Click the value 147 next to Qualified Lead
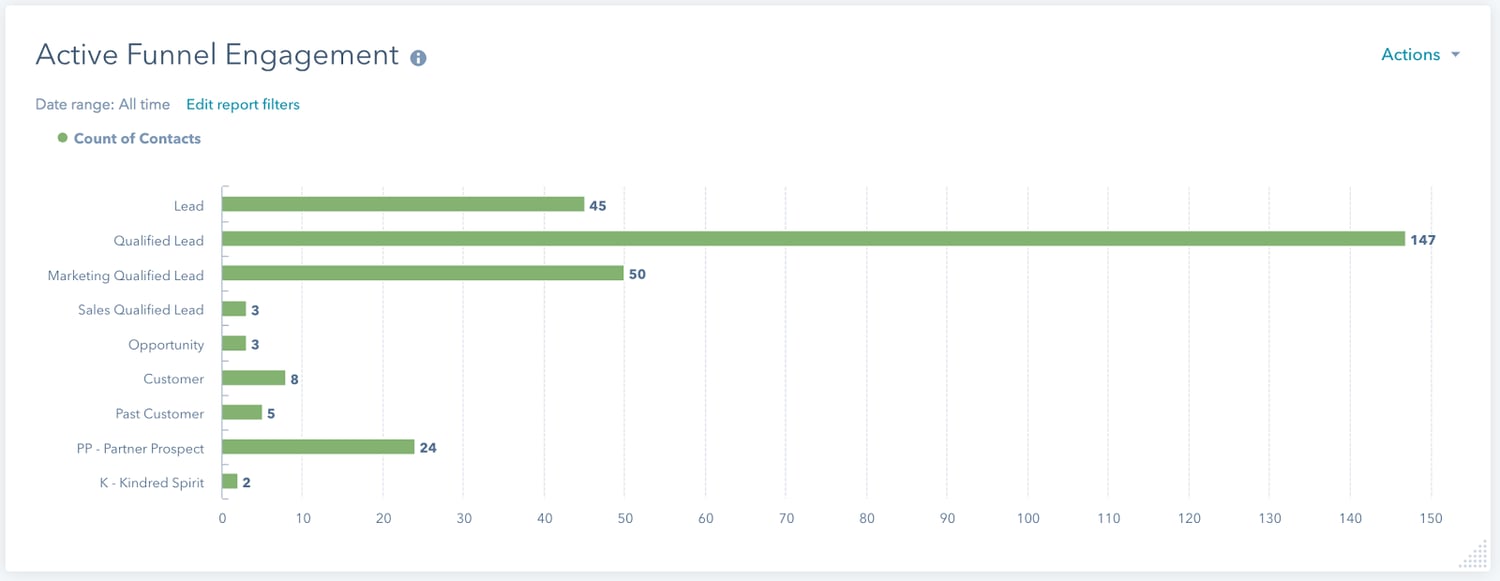Screen dimensions: 1500x581 pyautogui.click(x=1424, y=240)
